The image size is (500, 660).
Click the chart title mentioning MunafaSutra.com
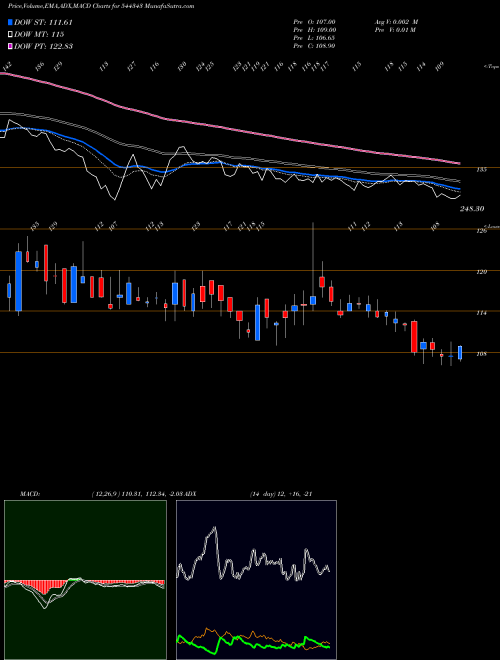(101, 6)
